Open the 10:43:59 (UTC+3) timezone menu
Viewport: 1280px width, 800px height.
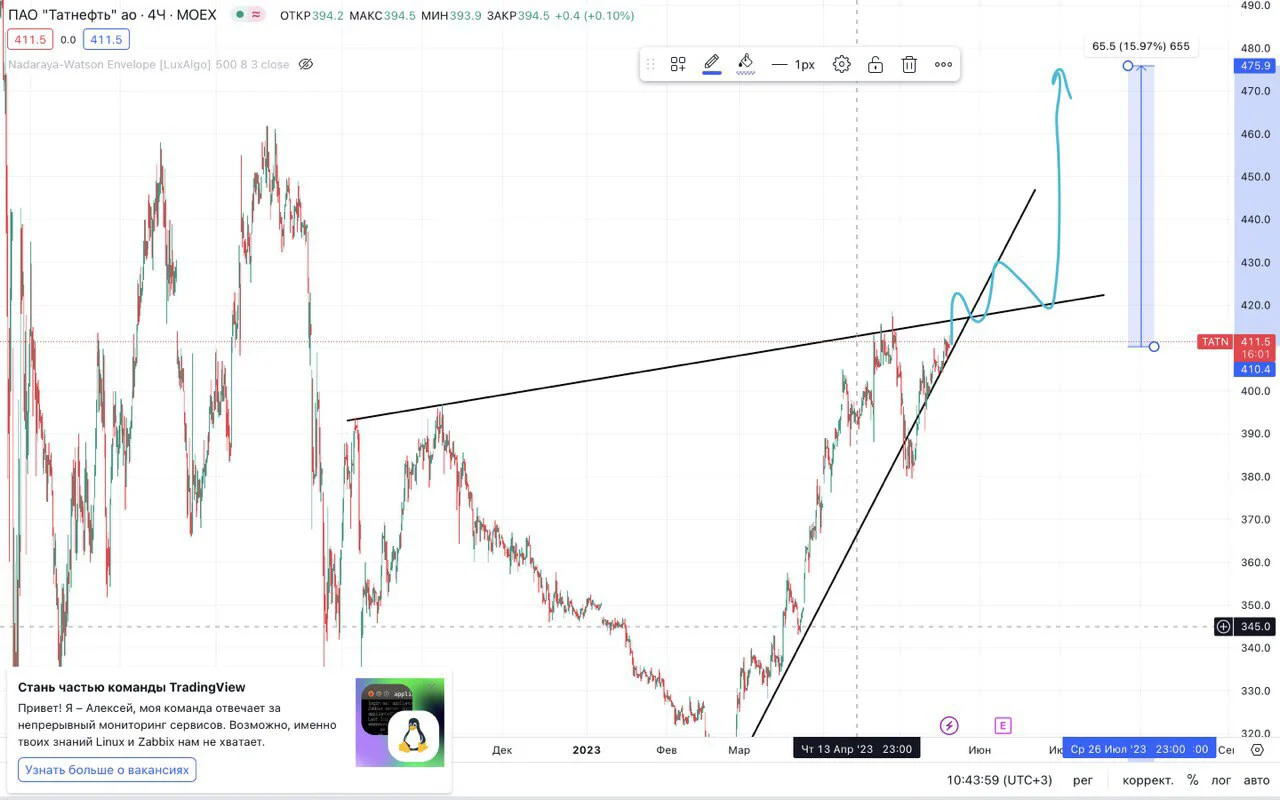(x=1000, y=780)
